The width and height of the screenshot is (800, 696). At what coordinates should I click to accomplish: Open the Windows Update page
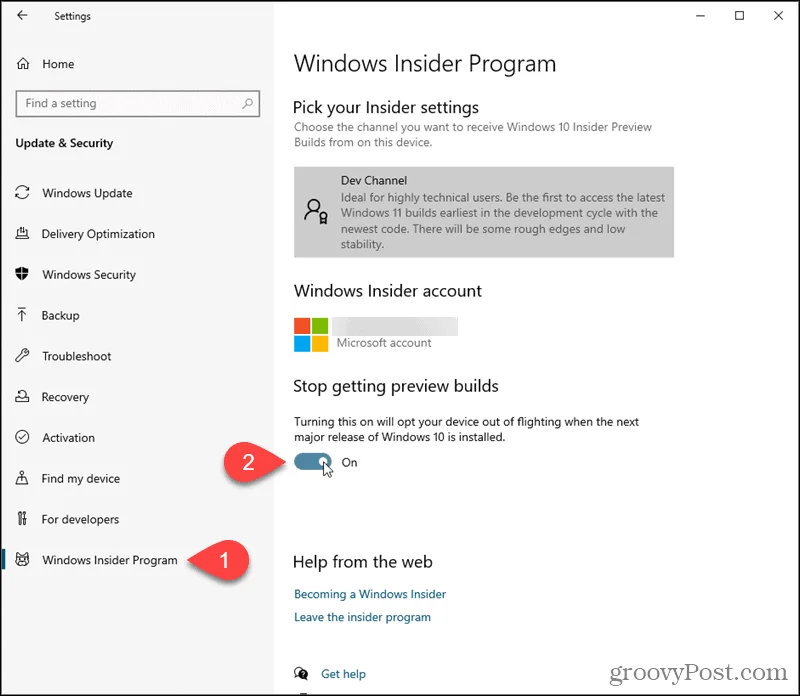coord(87,193)
